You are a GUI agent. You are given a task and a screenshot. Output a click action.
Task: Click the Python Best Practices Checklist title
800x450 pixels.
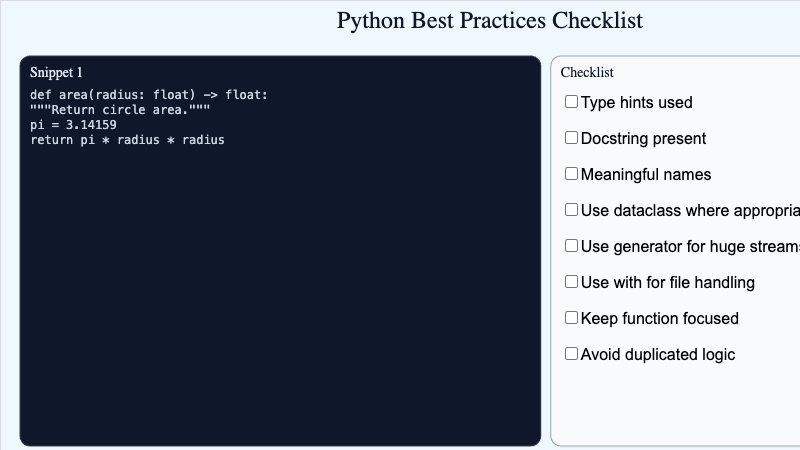point(489,21)
